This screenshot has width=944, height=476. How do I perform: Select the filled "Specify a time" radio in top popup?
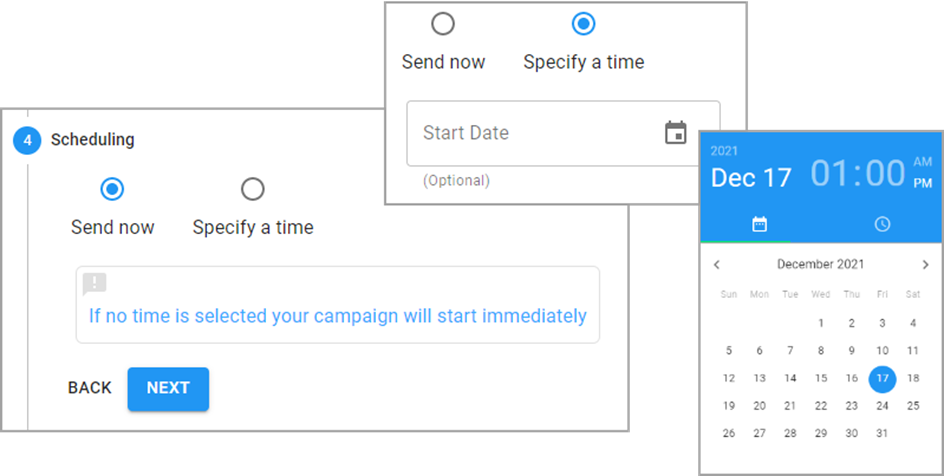[583, 24]
